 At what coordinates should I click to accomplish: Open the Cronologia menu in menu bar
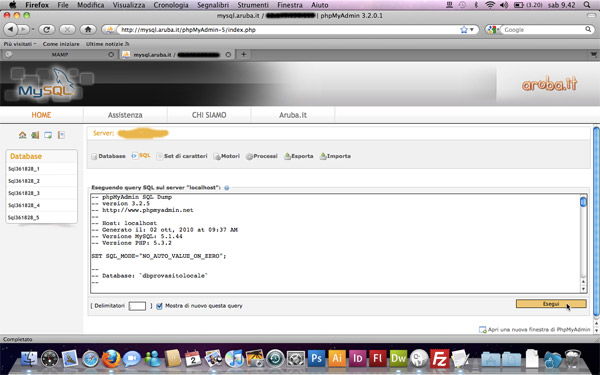tap(171, 5)
